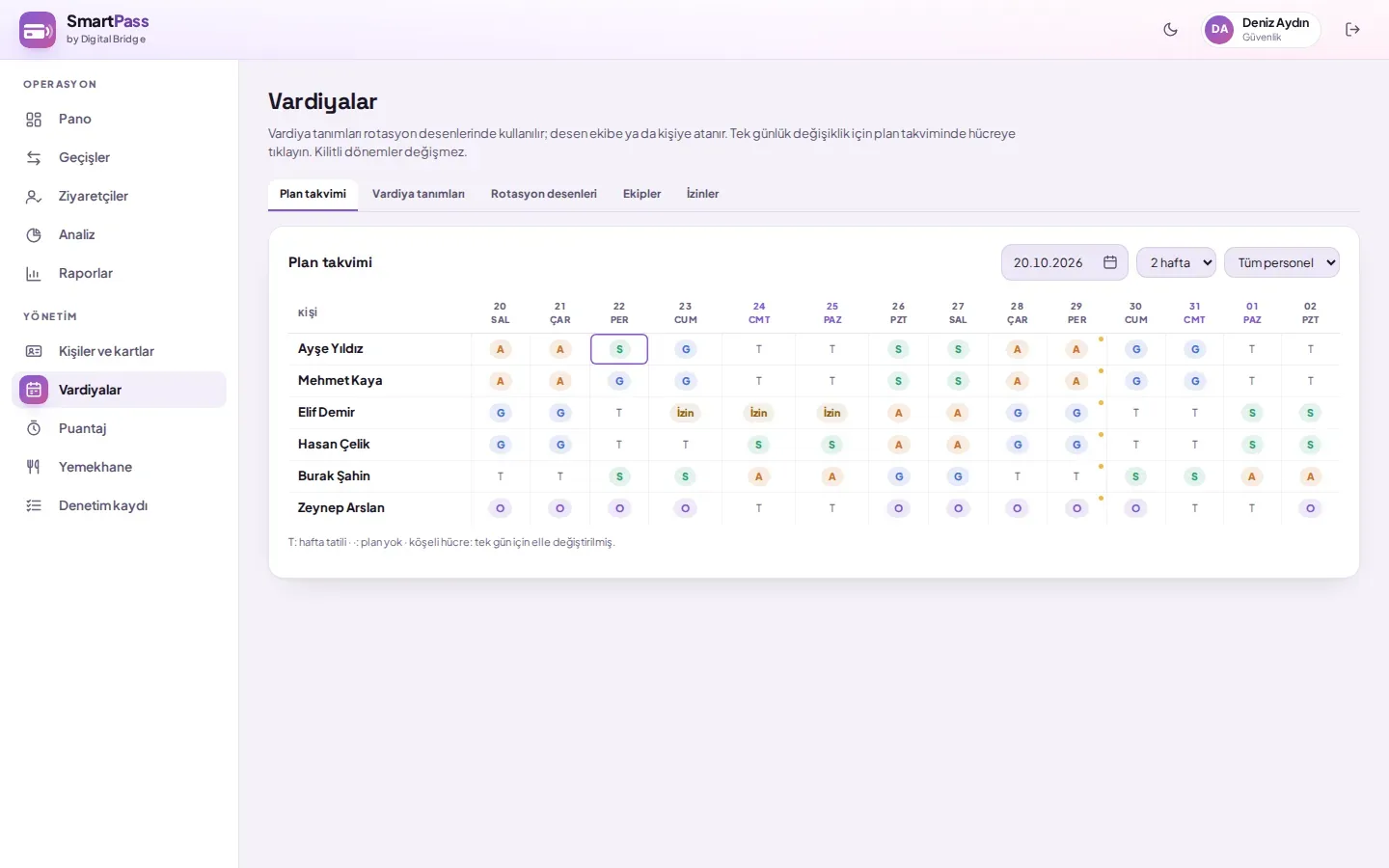Switch to İzinler tab
The height and width of the screenshot is (868, 1389).
702,194
